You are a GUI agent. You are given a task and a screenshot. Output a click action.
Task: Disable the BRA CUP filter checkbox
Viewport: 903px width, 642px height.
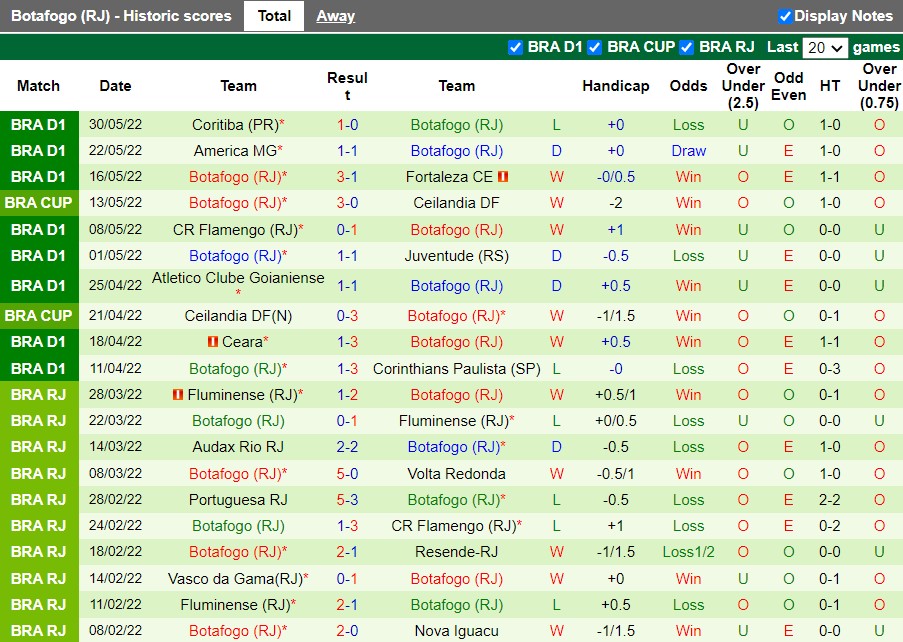click(x=594, y=47)
